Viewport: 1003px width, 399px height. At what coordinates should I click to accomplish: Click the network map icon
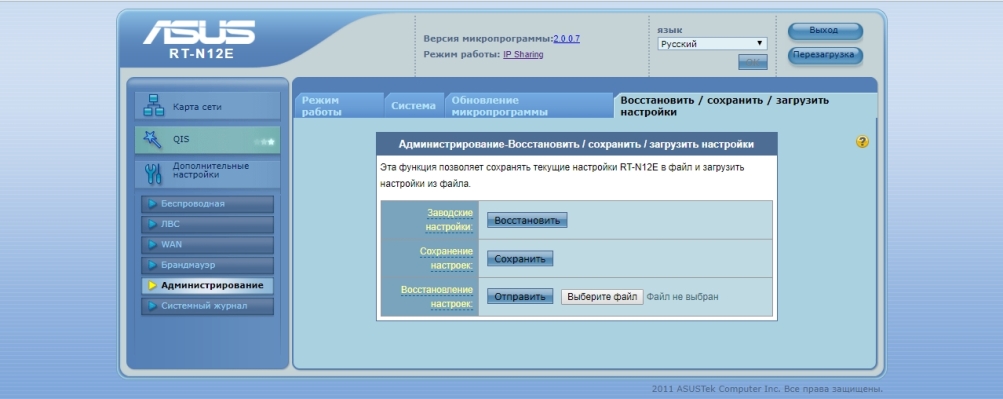[154, 106]
